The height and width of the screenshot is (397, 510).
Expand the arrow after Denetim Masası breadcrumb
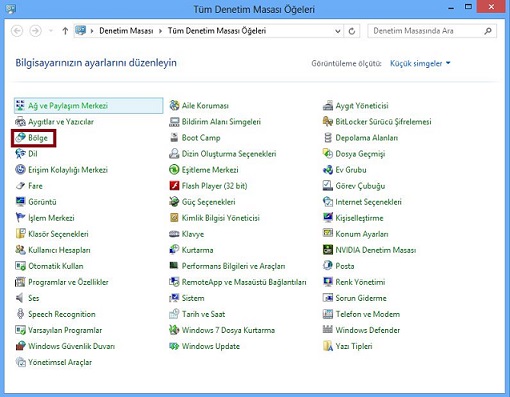tap(160, 31)
